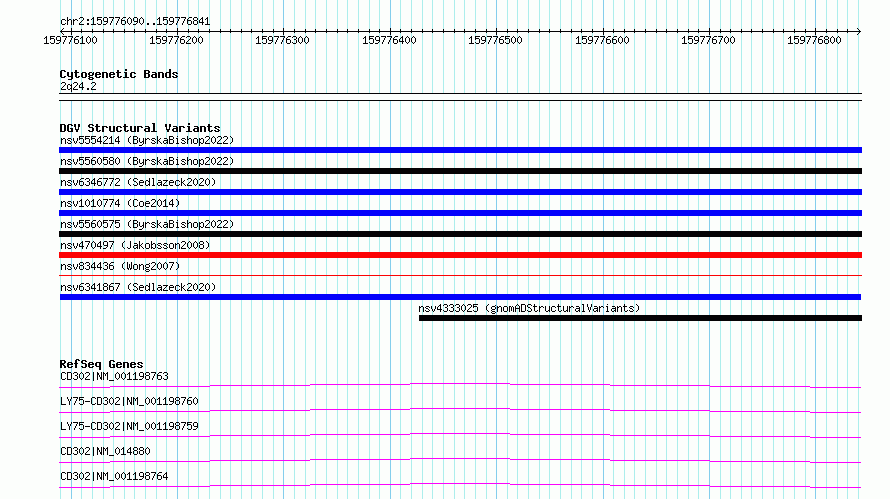
Task: Open gene LY75-CD302|NM_001198760 label
Action: tap(129, 401)
